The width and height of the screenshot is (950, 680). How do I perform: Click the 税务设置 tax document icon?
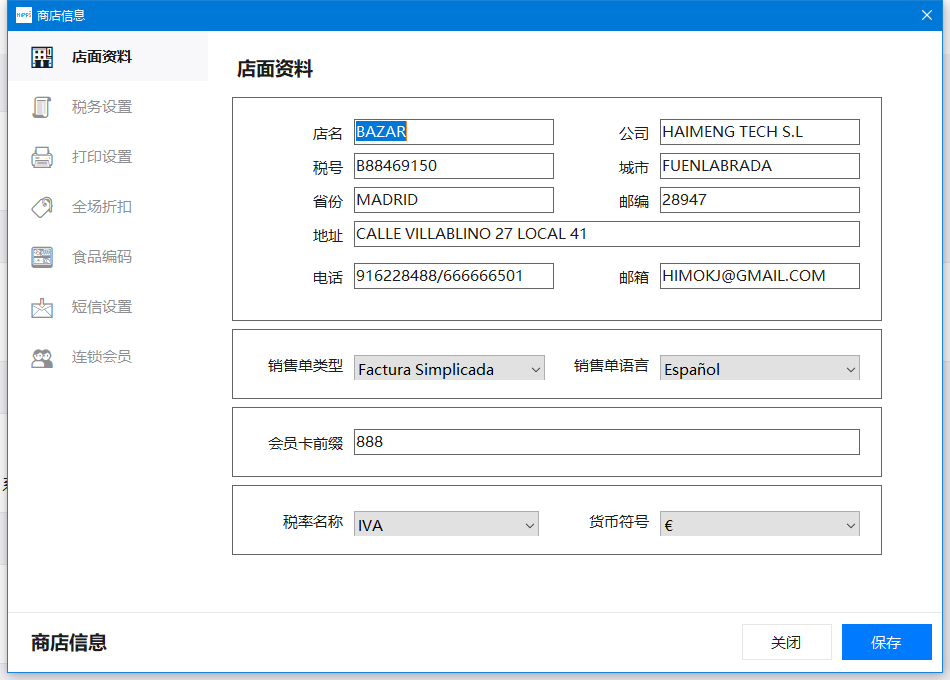[x=42, y=107]
